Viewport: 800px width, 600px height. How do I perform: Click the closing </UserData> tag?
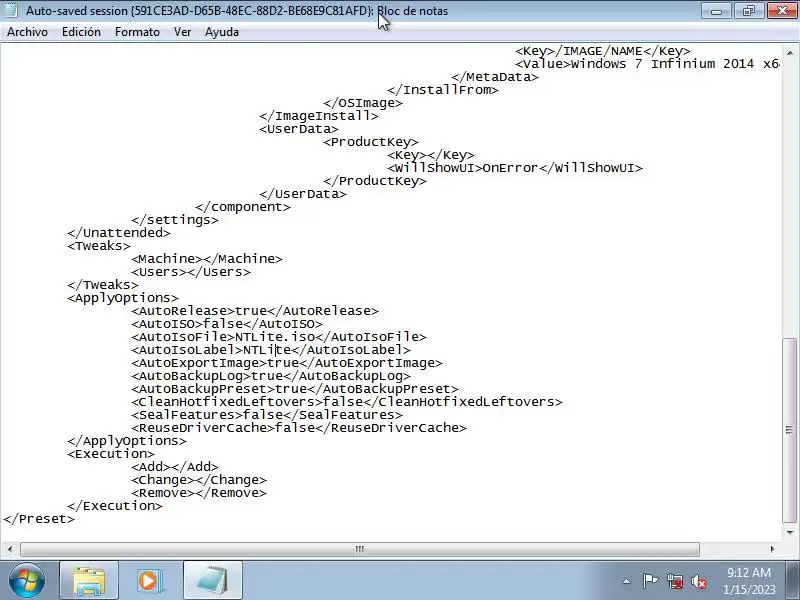[x=303, y=194]
